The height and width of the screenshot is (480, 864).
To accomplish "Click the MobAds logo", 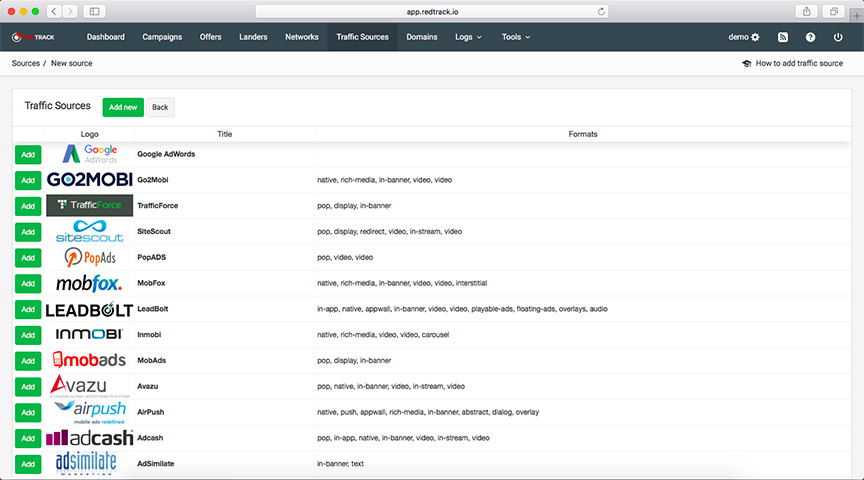I will 89,360.
